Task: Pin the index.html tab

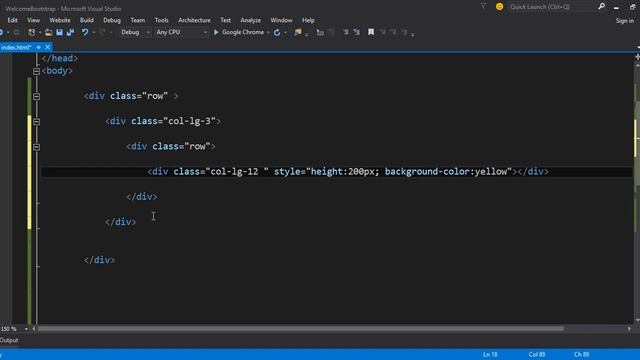Action: (x=39, y=47)
